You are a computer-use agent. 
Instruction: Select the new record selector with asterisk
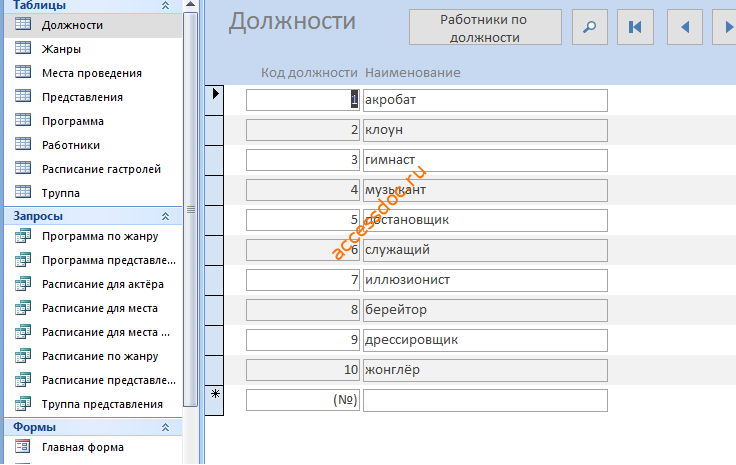(x=215, y=400)
